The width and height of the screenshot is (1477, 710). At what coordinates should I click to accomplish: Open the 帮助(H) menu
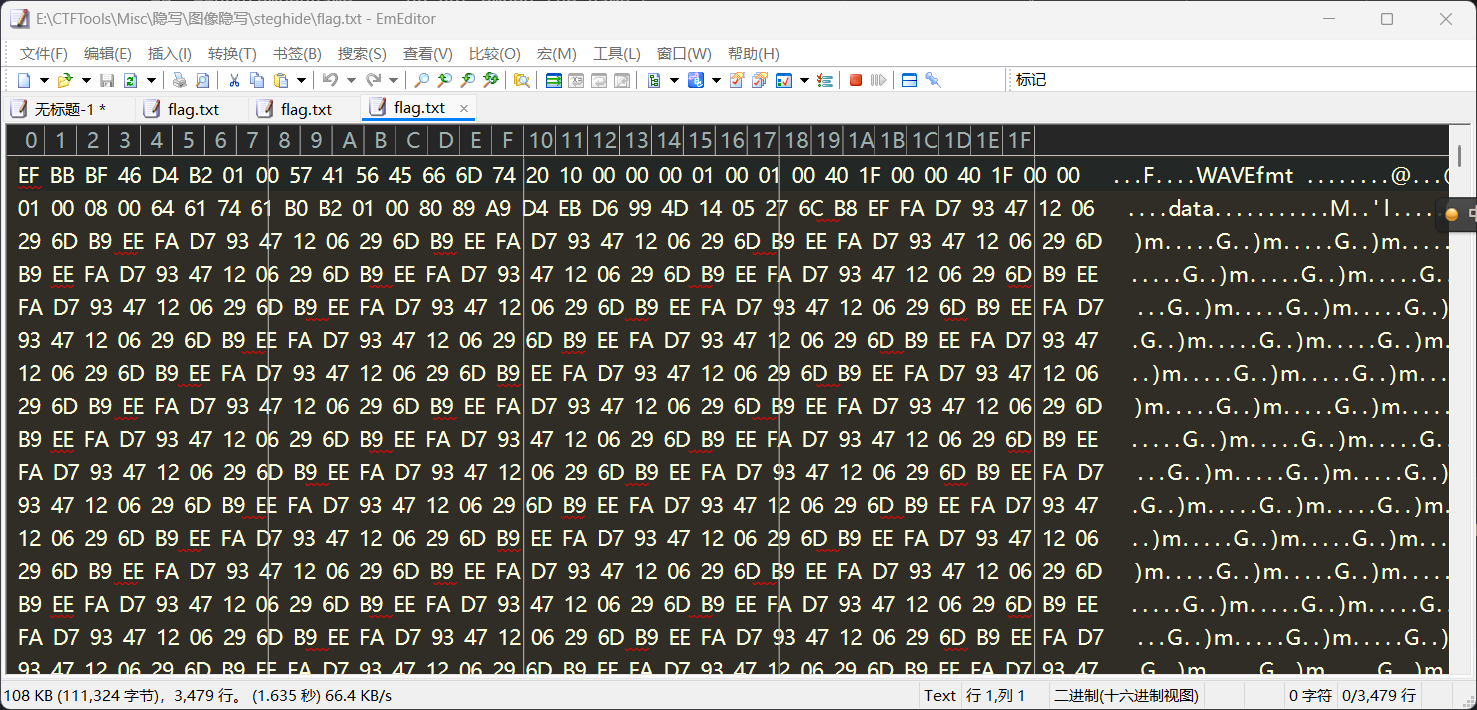(754, 53)
